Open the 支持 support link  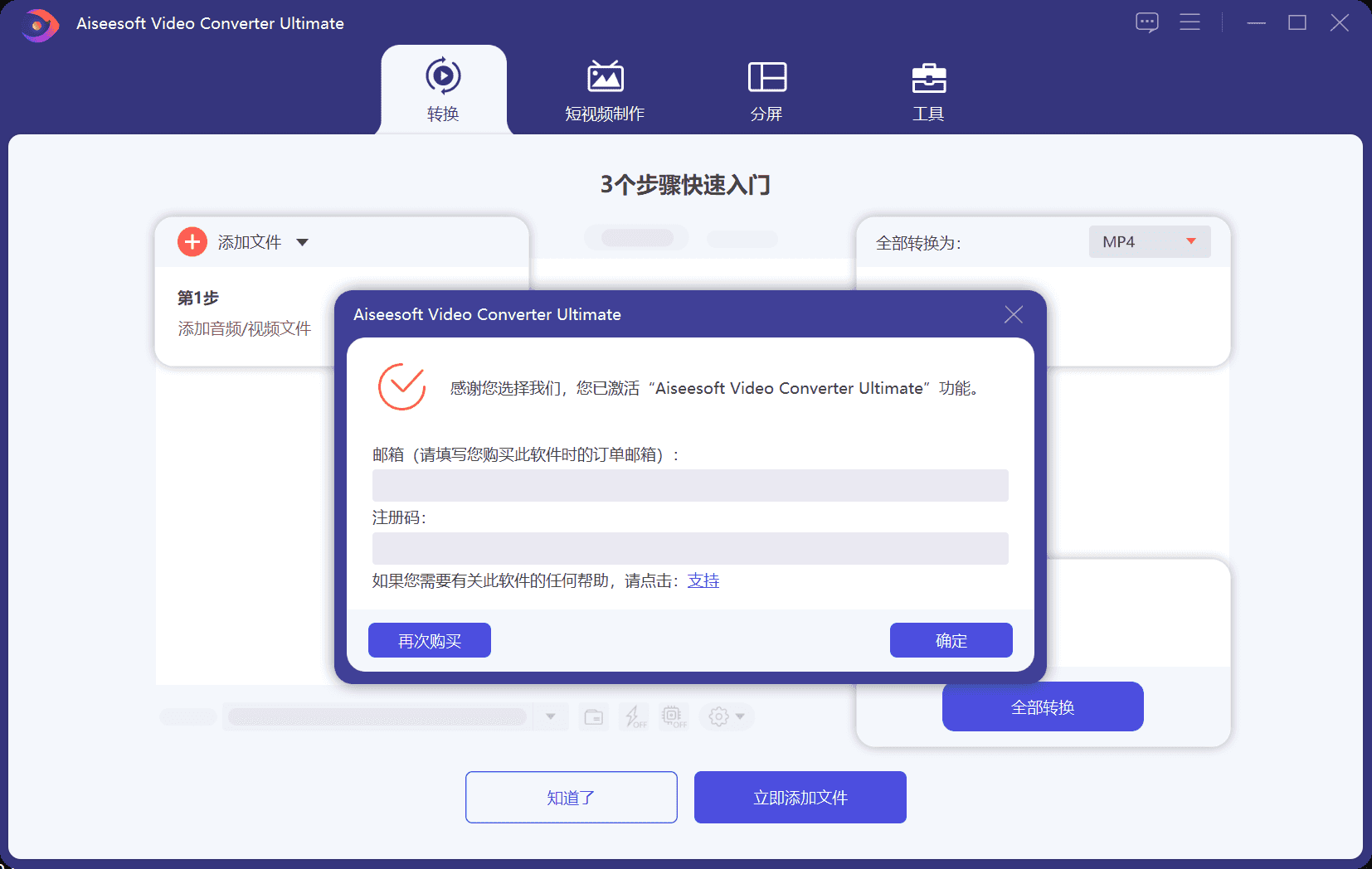click(703, 580)
